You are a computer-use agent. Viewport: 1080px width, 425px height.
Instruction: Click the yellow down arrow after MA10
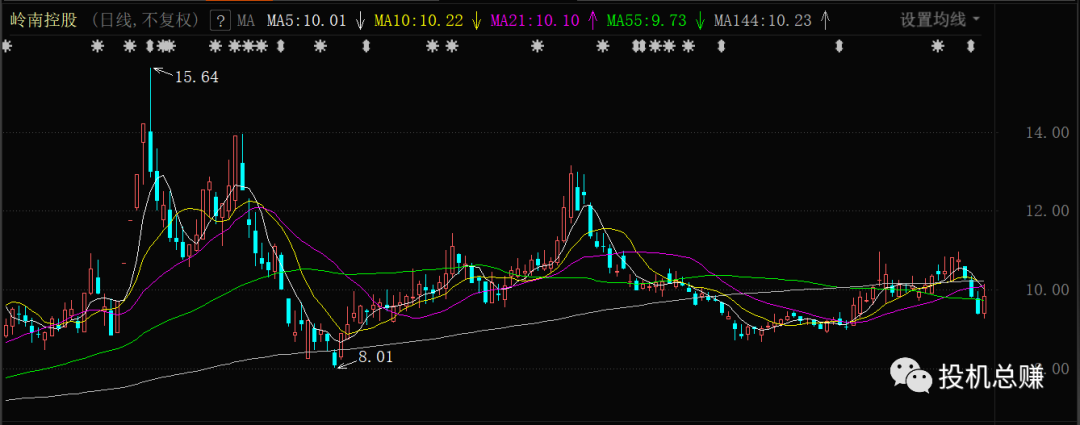click(476, 19)
